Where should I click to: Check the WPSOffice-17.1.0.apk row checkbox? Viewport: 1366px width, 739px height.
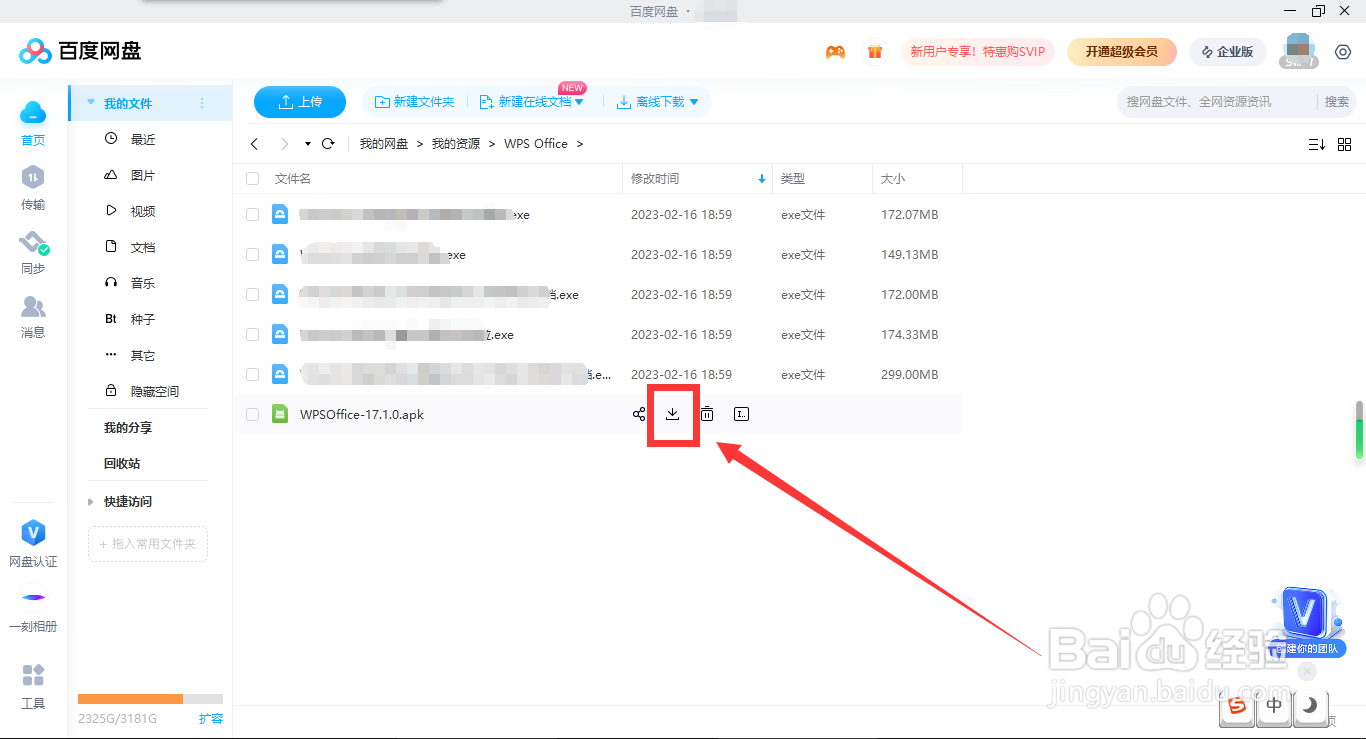click(x=253, y=415)
